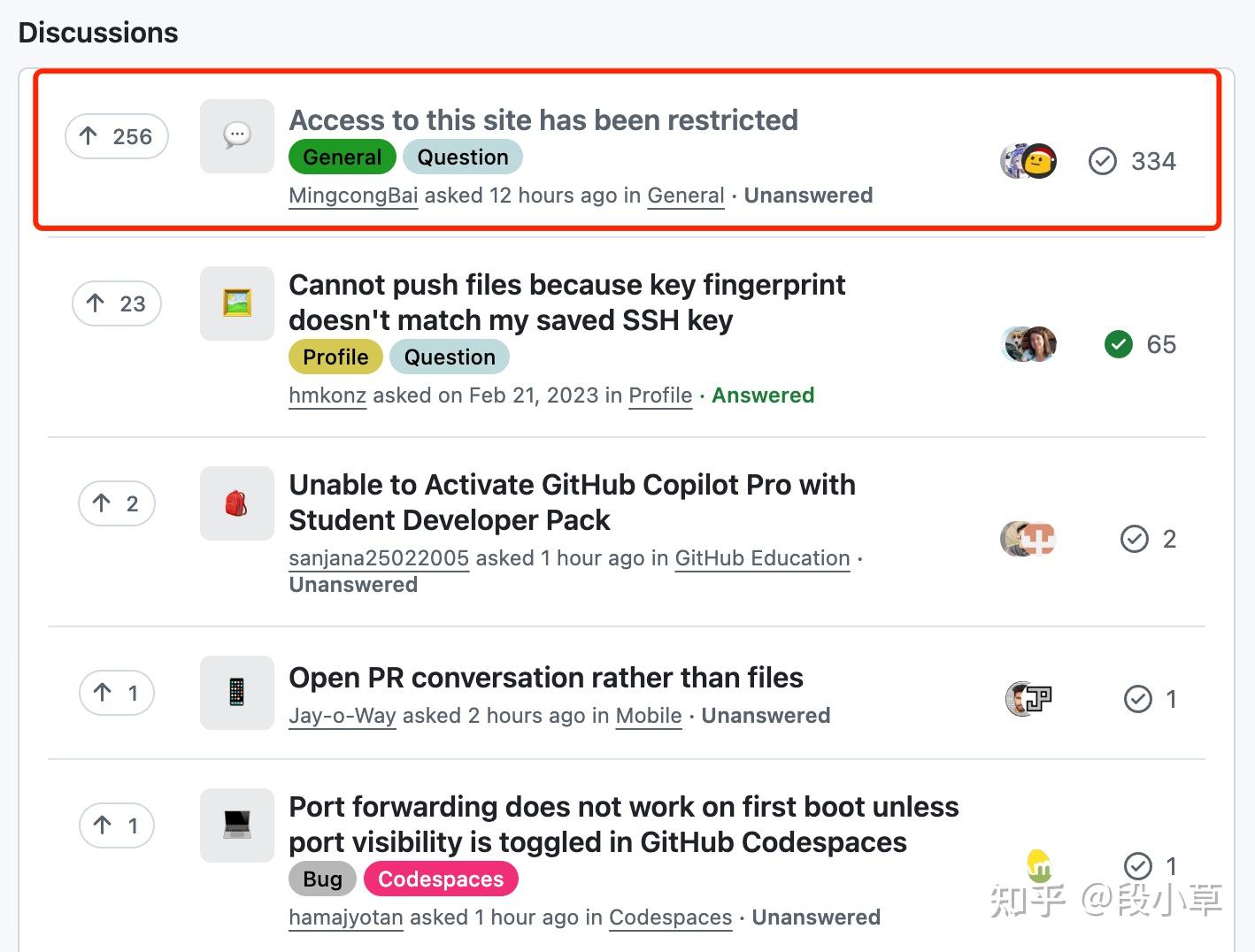Click the unanswered circle checkmark beside 334 comments
Image resolution: width=1255 pixels, height=952 pixels.
(x=1102, y=161)
